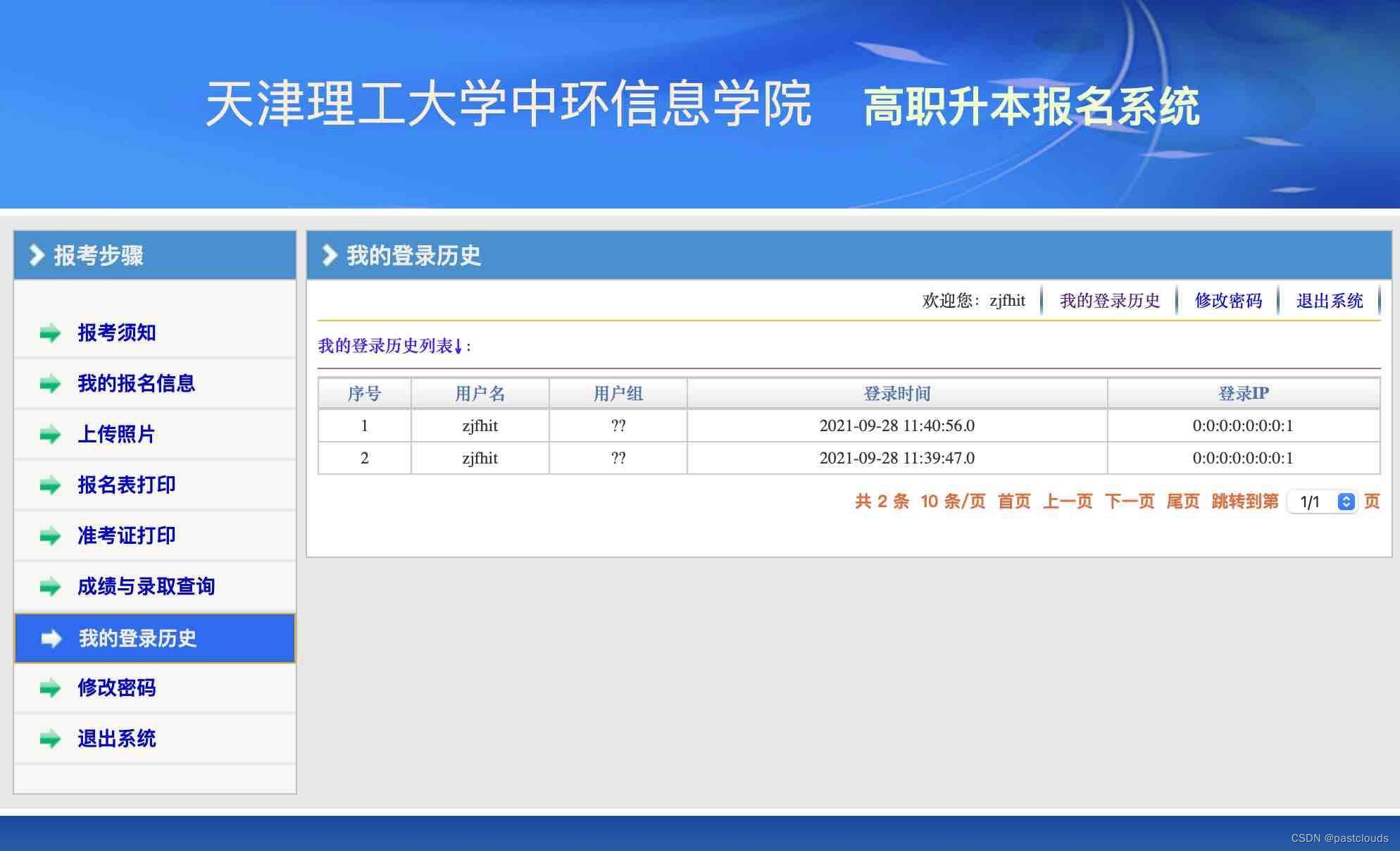1400x851 pixels.
Task: Click 共 2 条 total count text
Action: click(x=882, y=502)
